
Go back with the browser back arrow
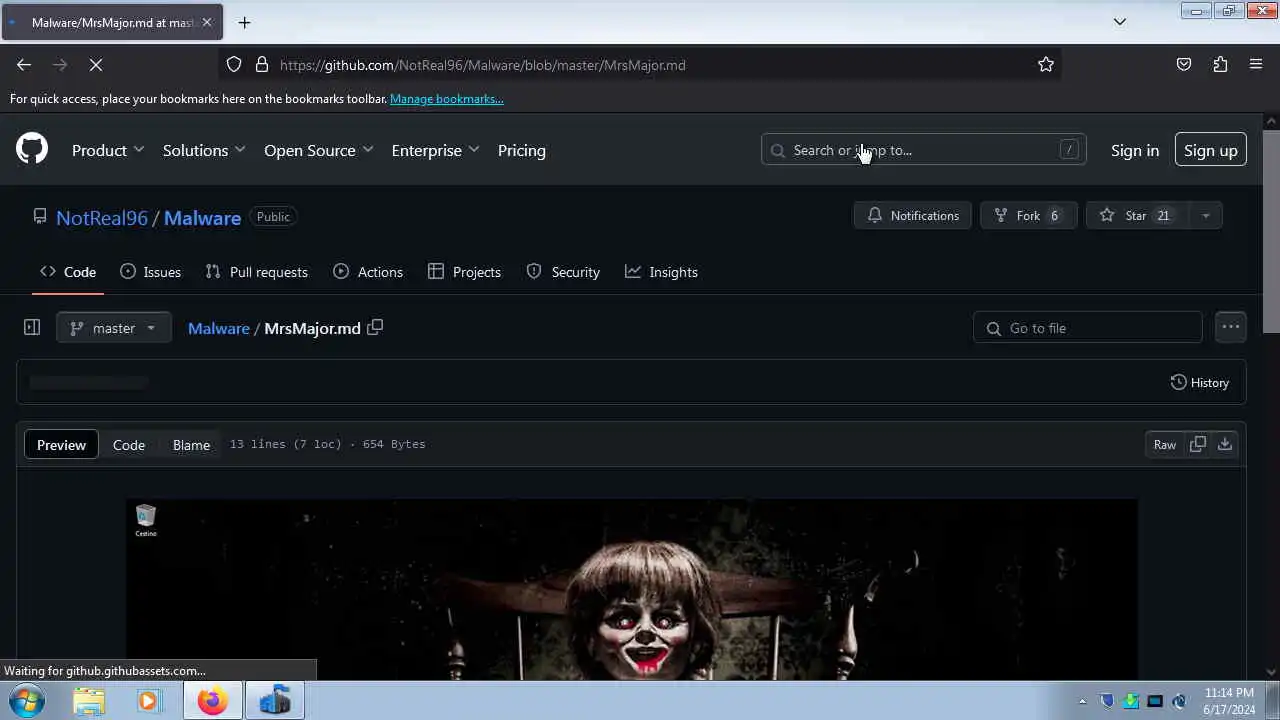(24, 65)
